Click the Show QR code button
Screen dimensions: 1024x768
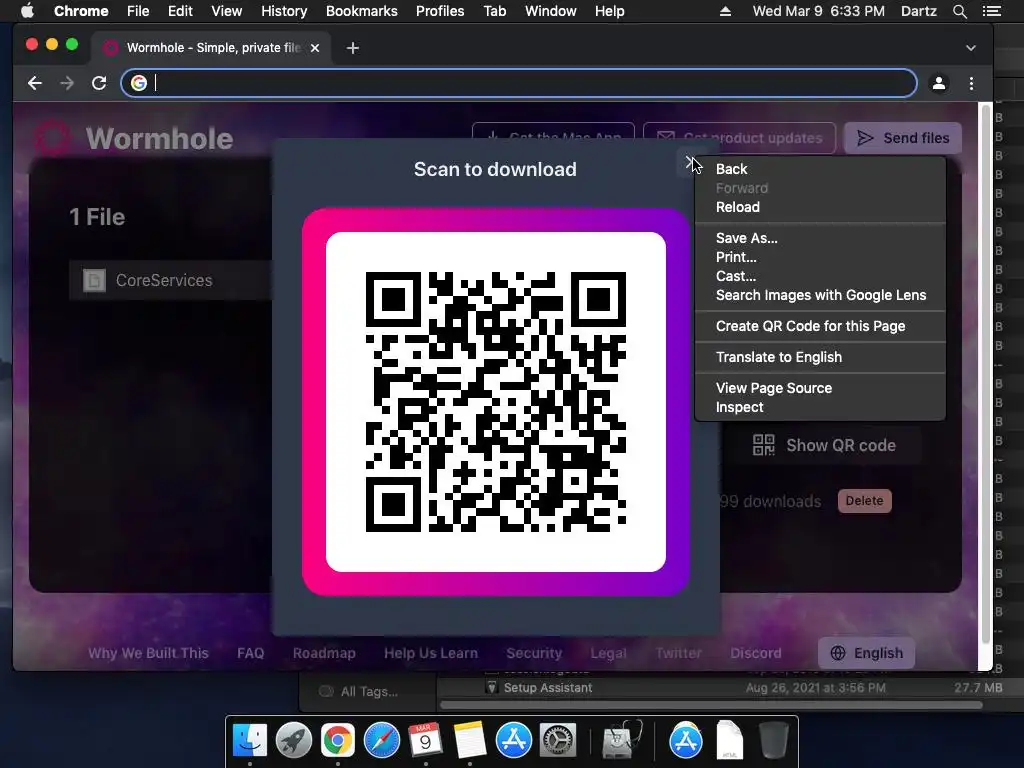(x=824, y=445)
